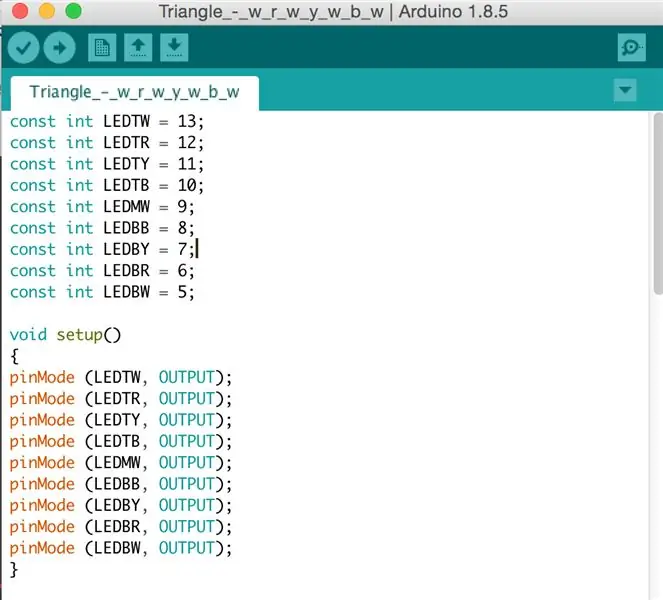This screenshot has width=663, height=600.
Task: Click the line 'const int LEDBB = 8;'
Action: pyautogui.click(x=102, y=228)
